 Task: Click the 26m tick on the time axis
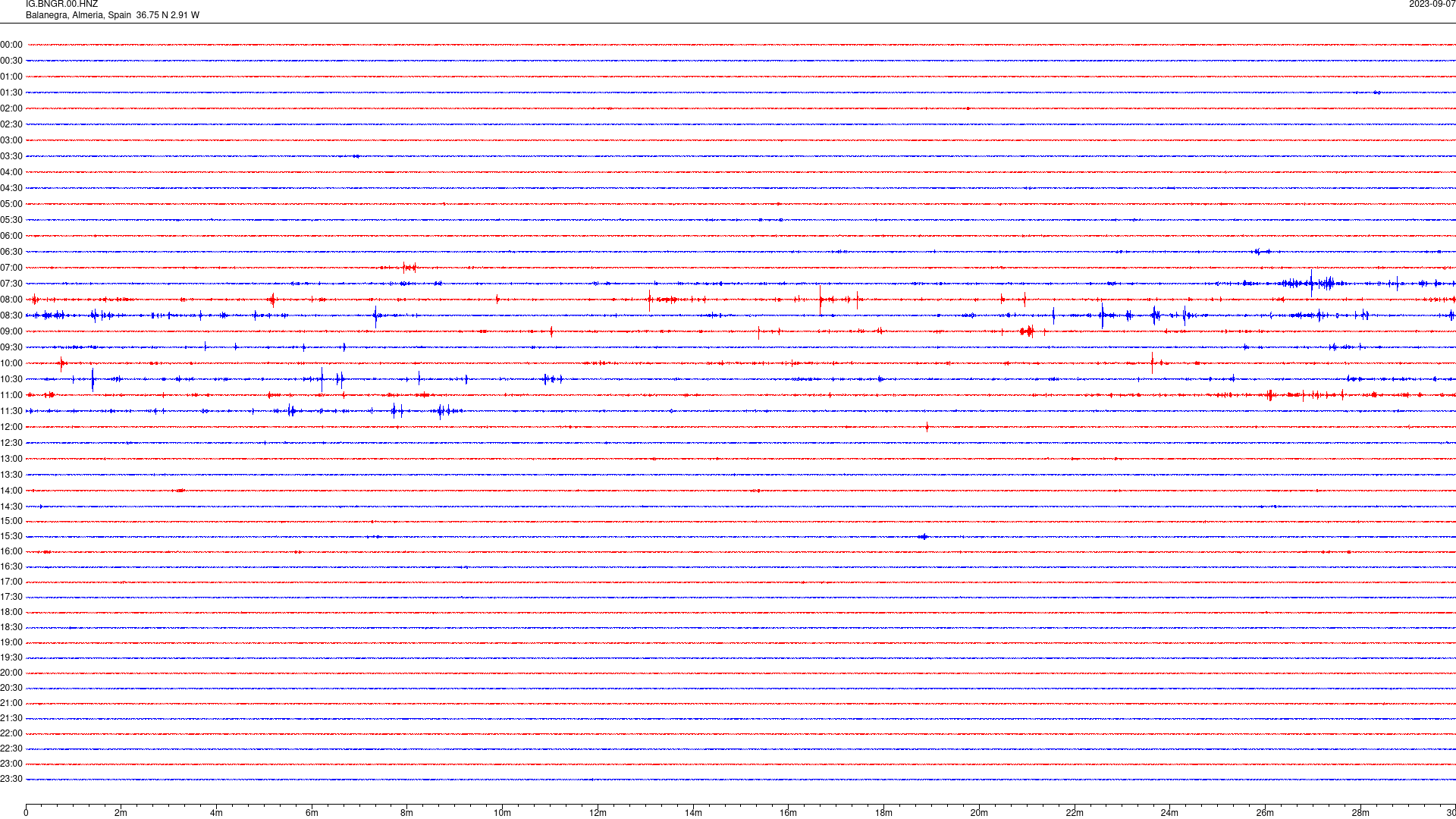[x=1265, y=813]
